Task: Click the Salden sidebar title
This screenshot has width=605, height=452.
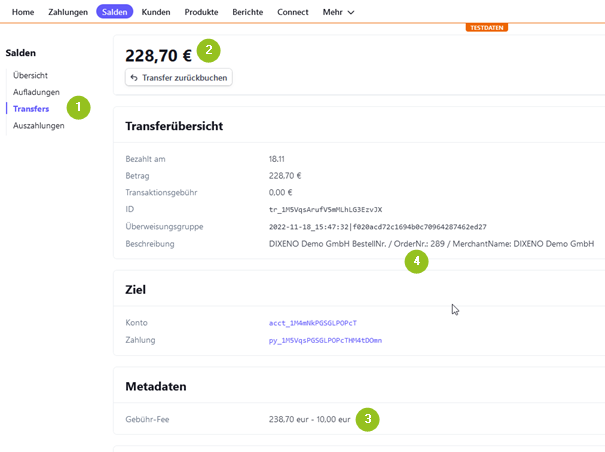Action: (20, 53)
